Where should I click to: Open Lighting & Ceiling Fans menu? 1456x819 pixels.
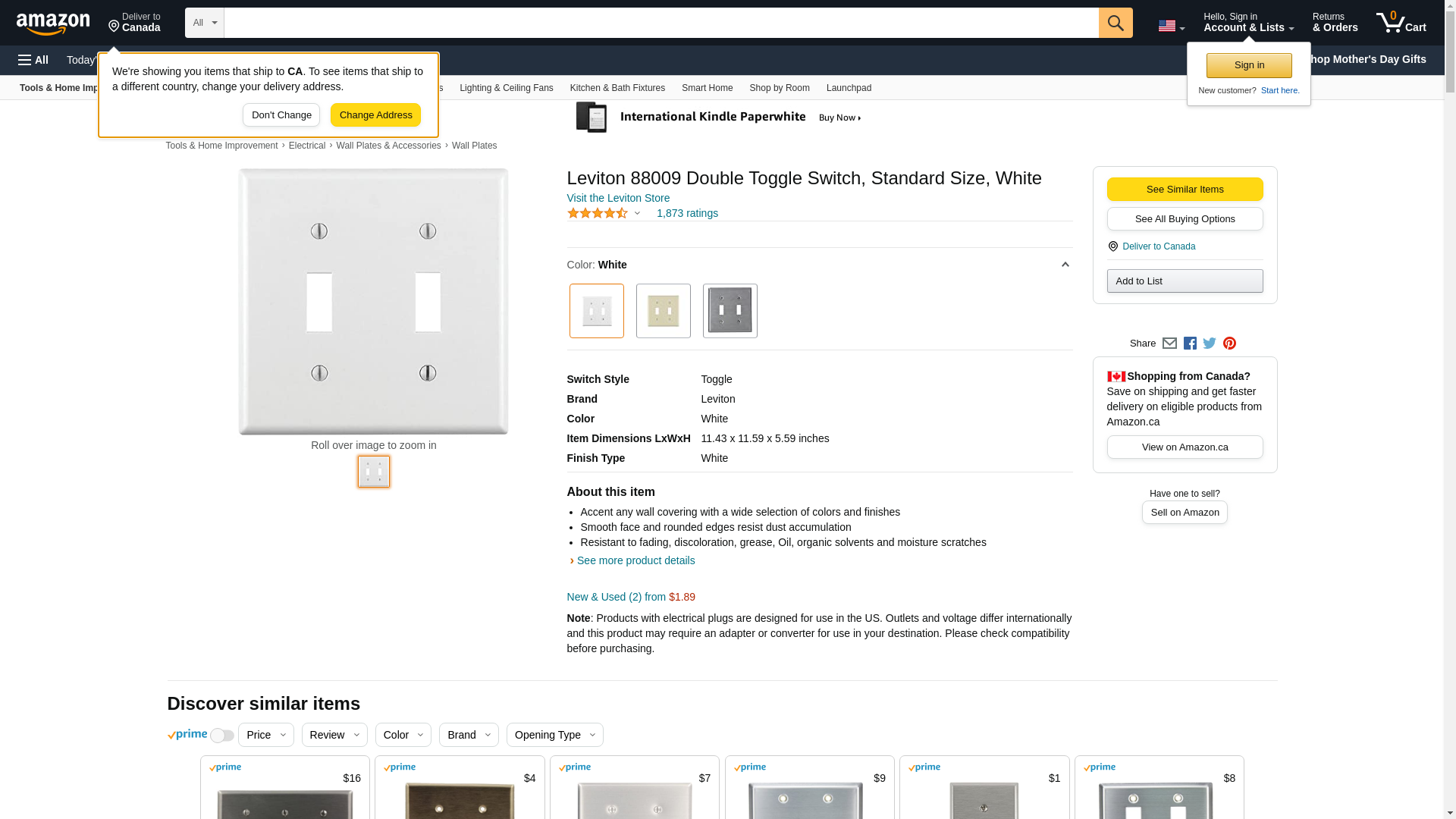click(506, 88)
